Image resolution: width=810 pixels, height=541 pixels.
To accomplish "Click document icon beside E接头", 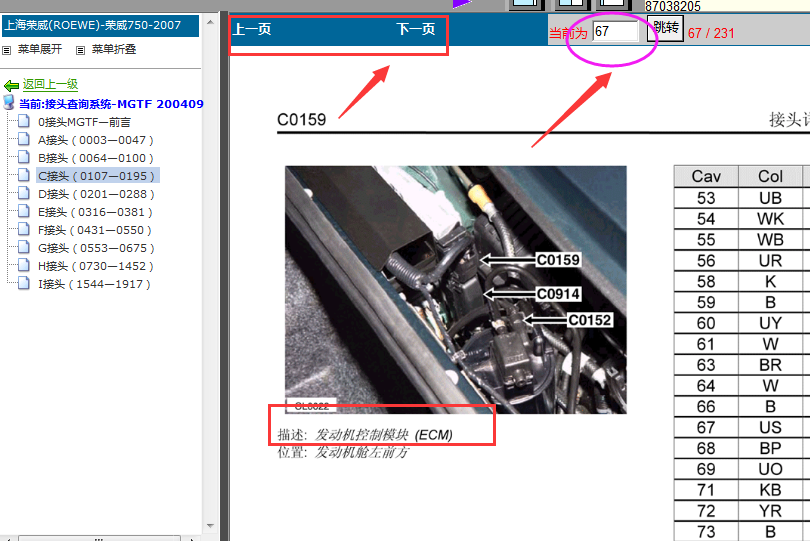I will 24,211.
